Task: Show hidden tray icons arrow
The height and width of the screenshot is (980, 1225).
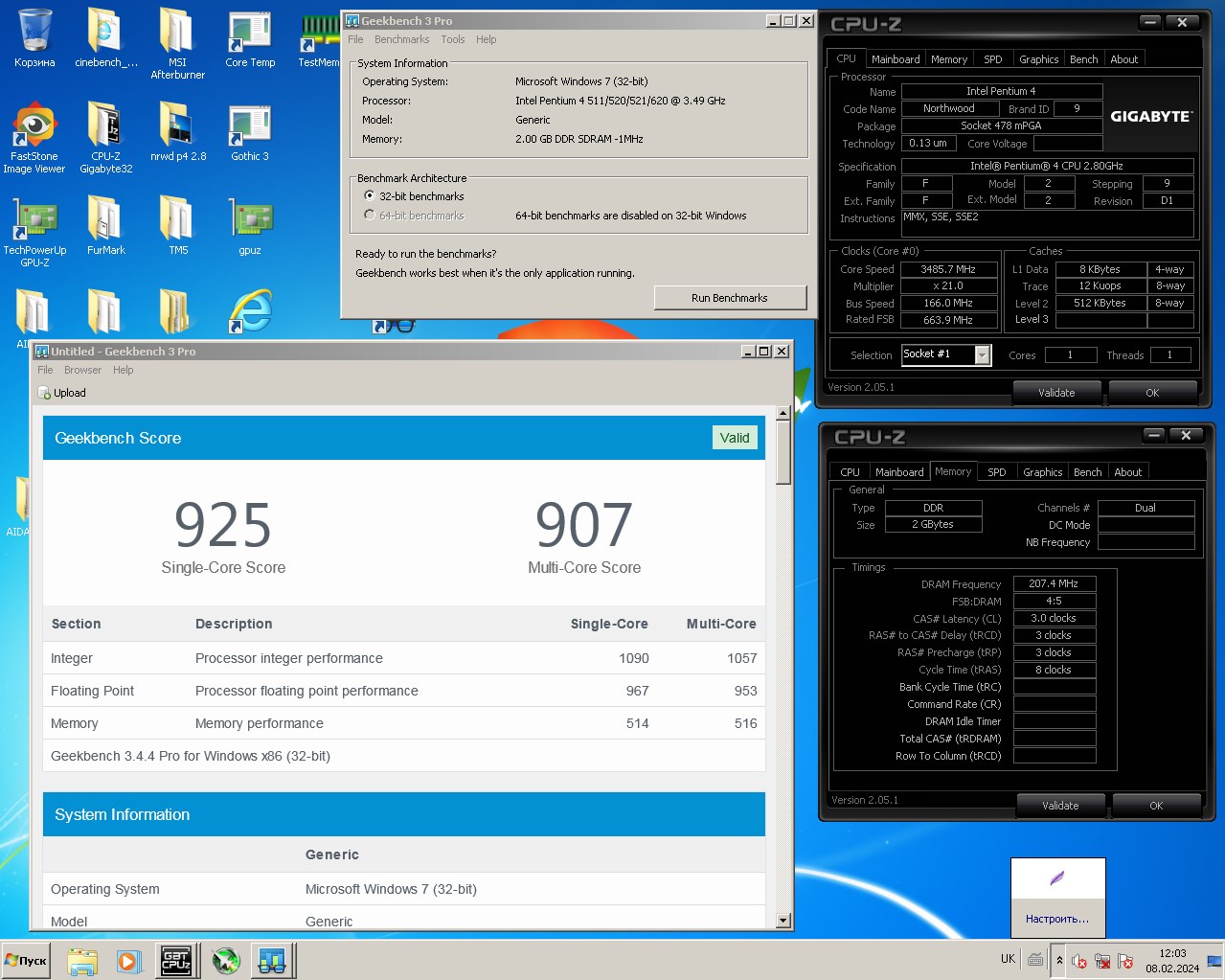Action: point(1059,961)
